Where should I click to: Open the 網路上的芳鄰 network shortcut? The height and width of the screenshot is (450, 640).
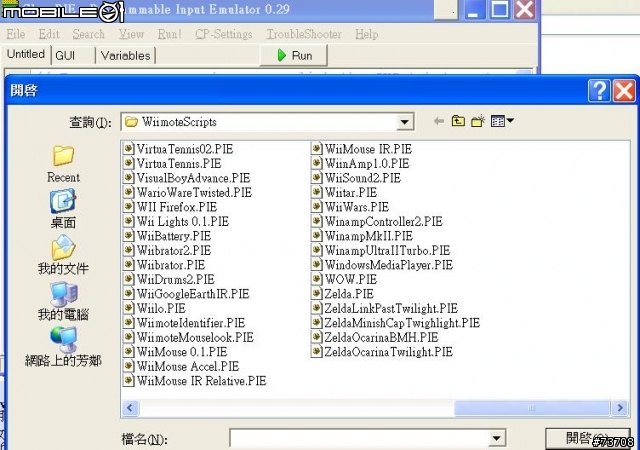[x=63, y=347]
